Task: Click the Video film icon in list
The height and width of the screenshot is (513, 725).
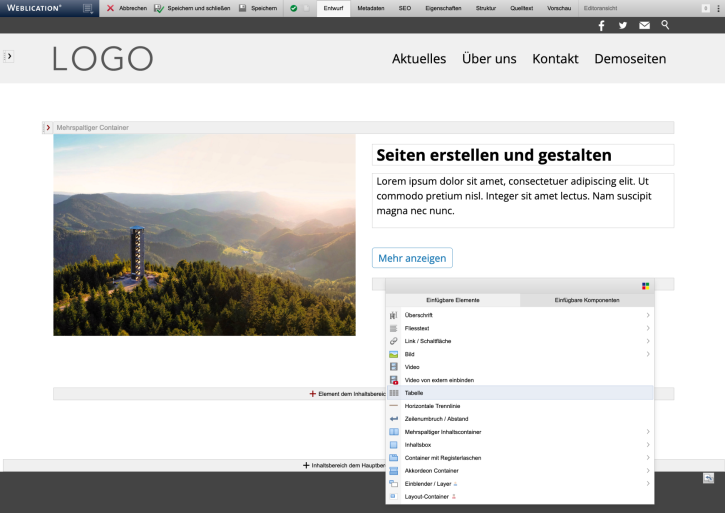Action: [394, 367]
